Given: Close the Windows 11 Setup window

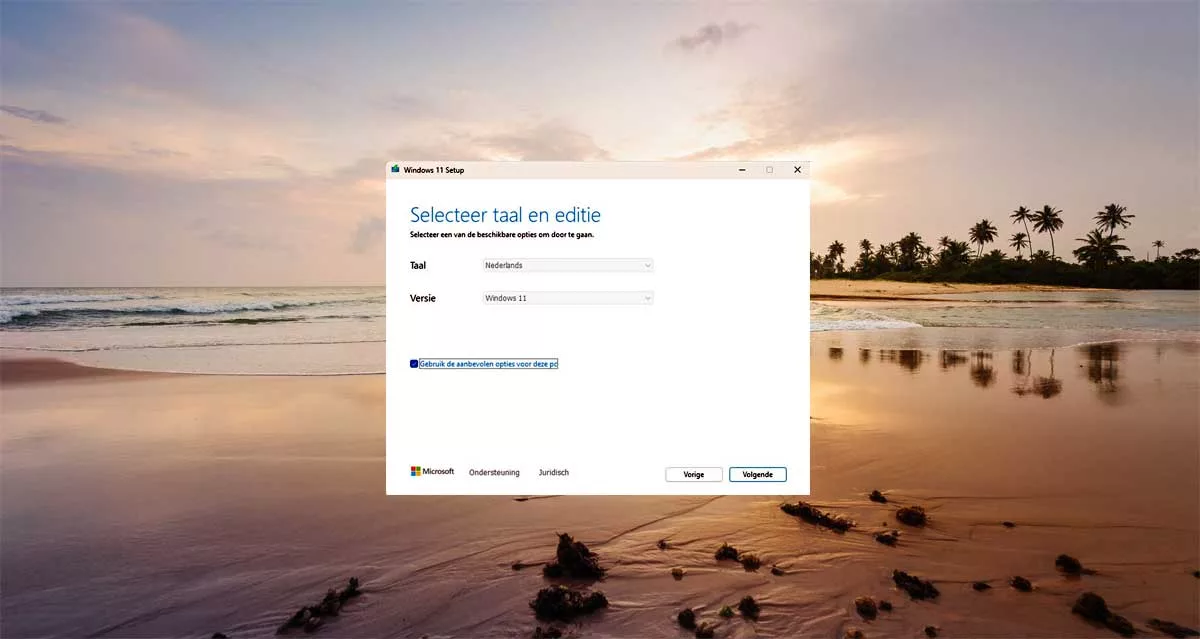Looking at the screenshot, I should (x=797, y=170).
